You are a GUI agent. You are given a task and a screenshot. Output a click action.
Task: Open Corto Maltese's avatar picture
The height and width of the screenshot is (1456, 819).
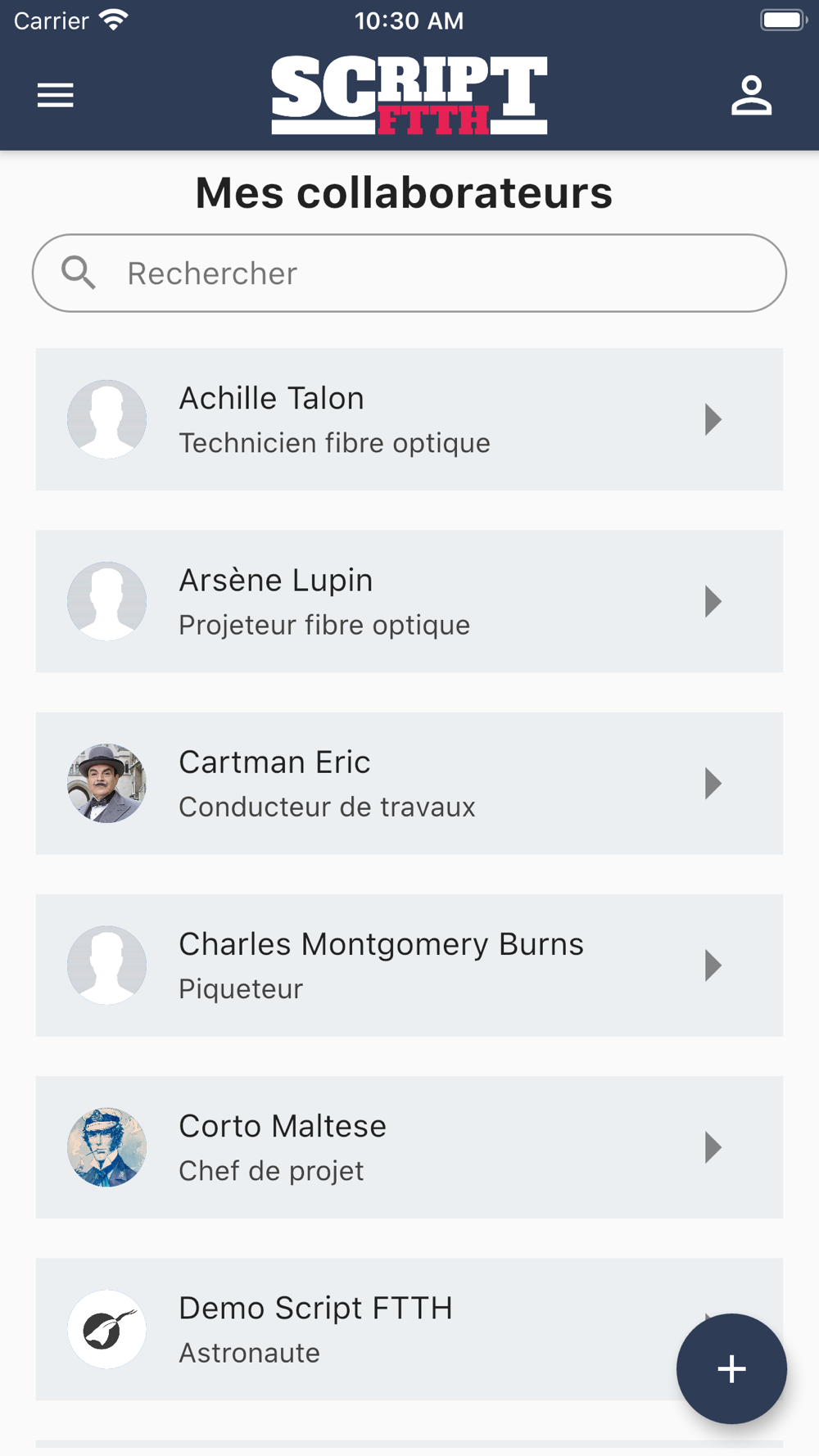click(x=106, y=1147)
